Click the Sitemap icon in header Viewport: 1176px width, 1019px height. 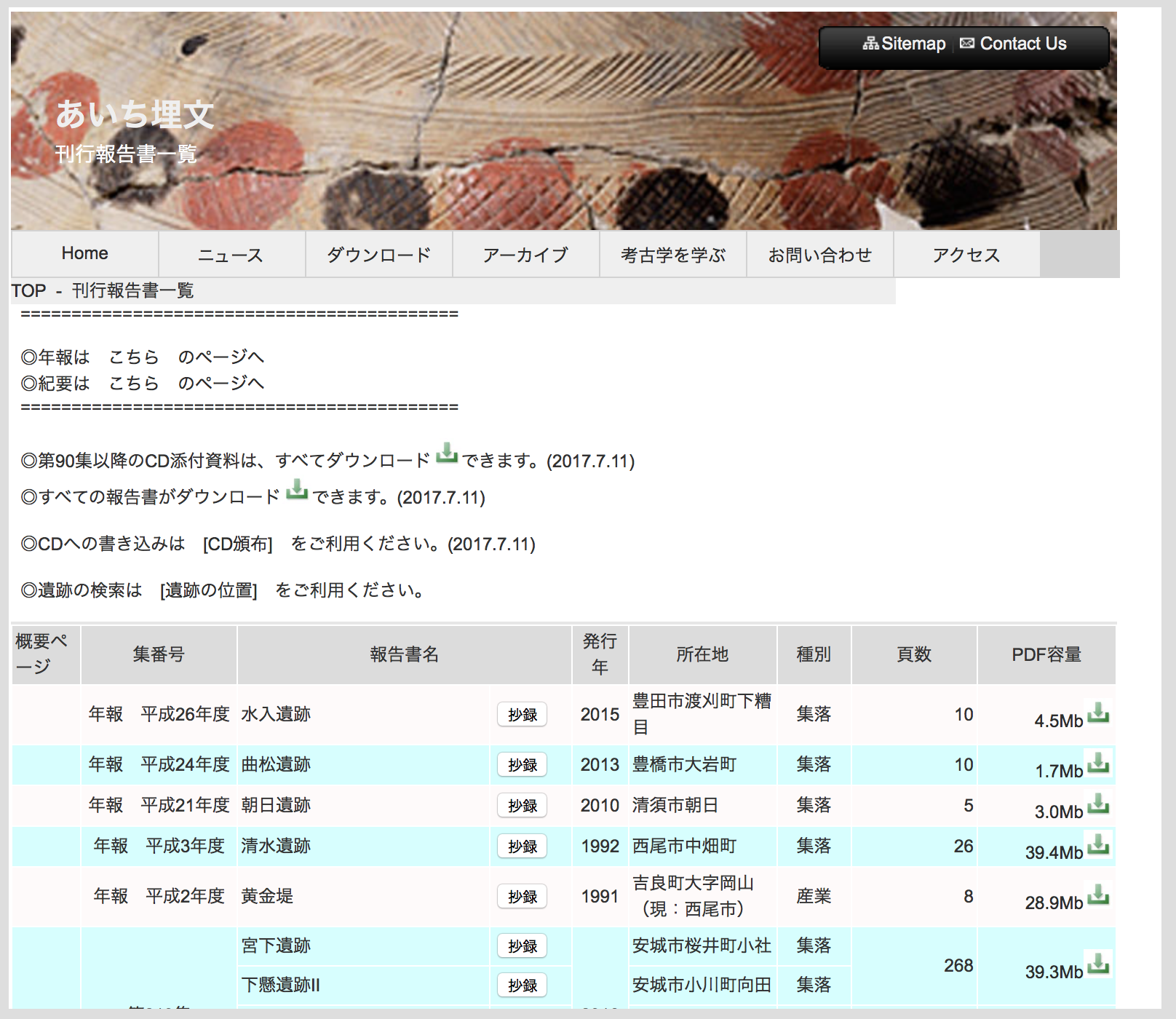pos(870,44)
